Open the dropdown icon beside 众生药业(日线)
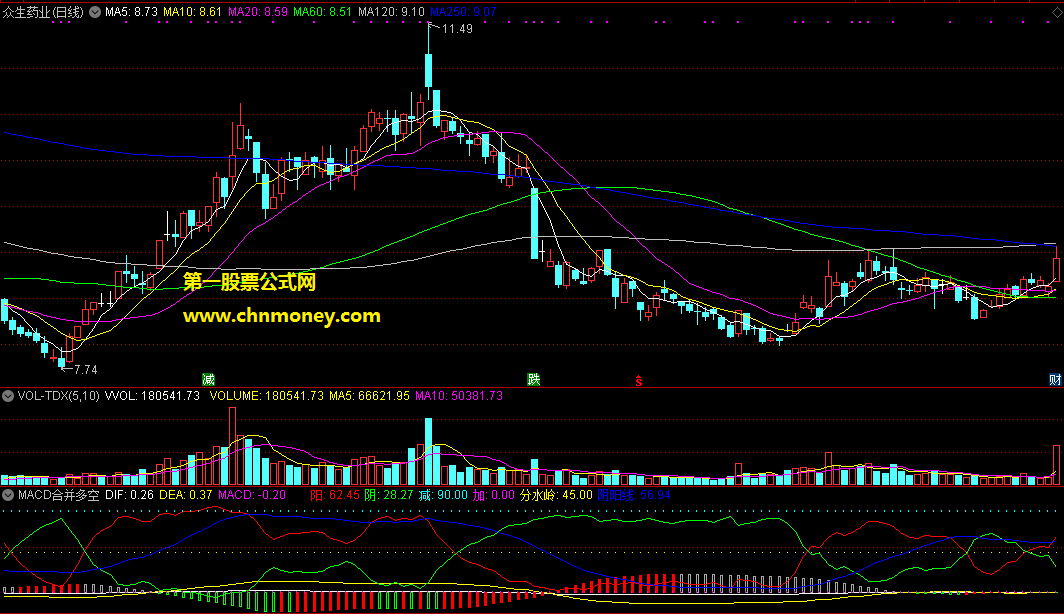This screenshot has height=614, width=1064. (x=95, y=12)
